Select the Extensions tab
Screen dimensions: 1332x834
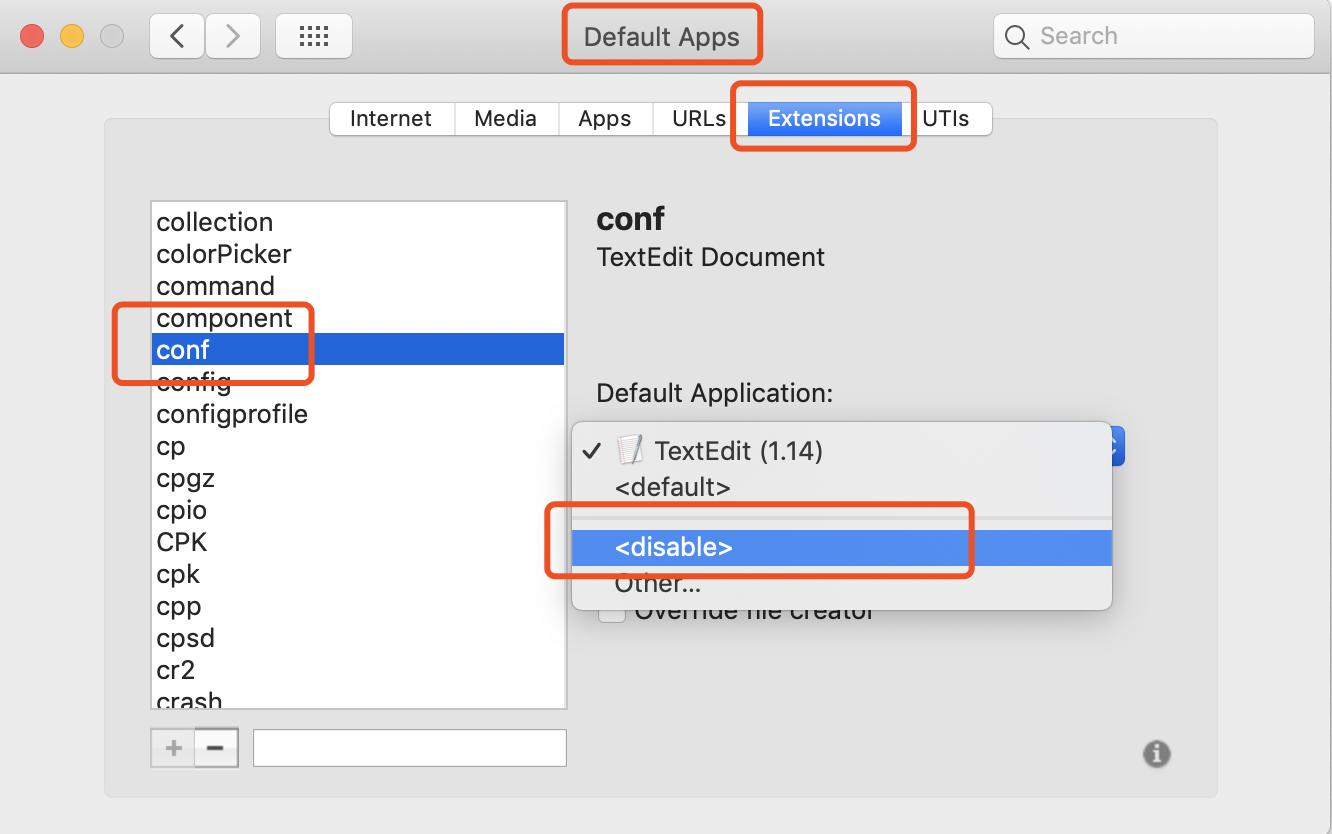point(824,118)
